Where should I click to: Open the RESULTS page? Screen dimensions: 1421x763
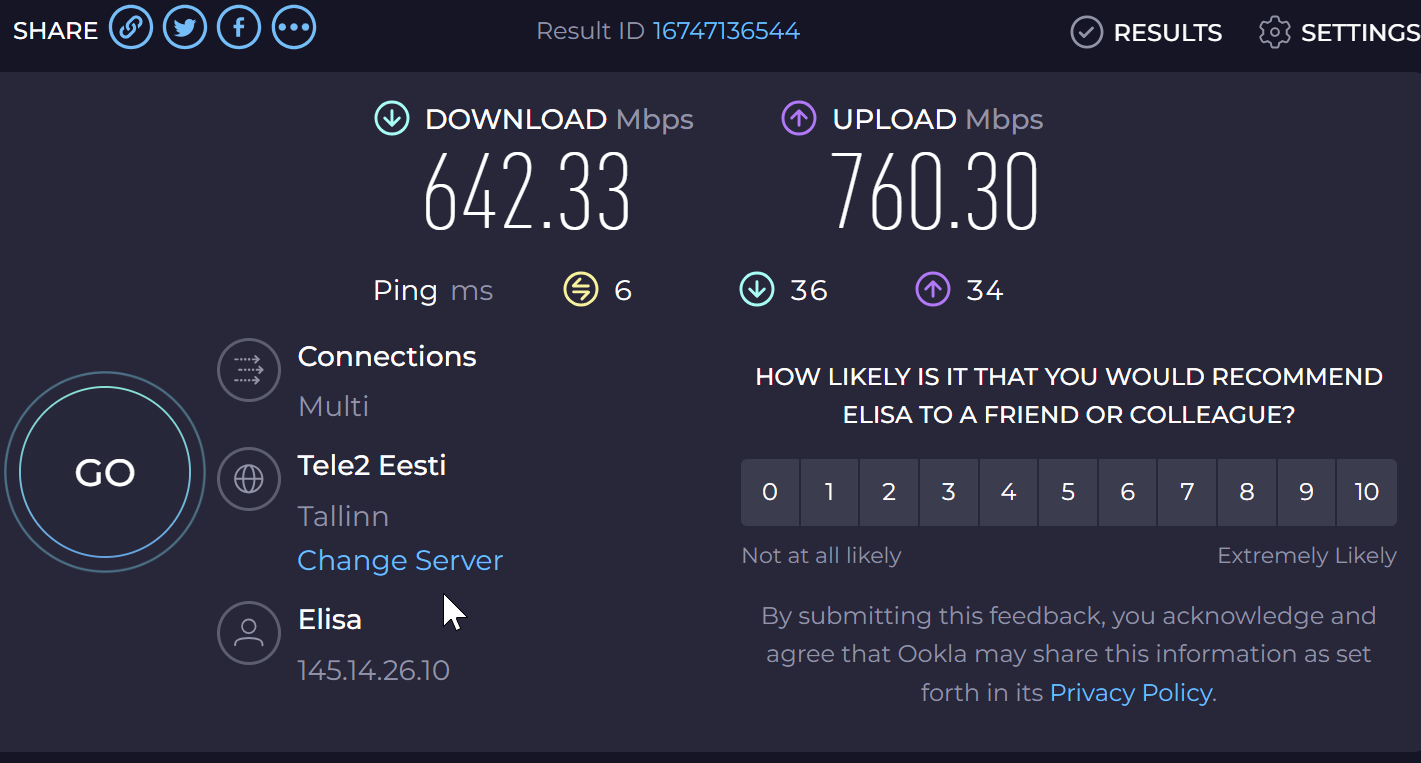click(x=1146, y=33)
